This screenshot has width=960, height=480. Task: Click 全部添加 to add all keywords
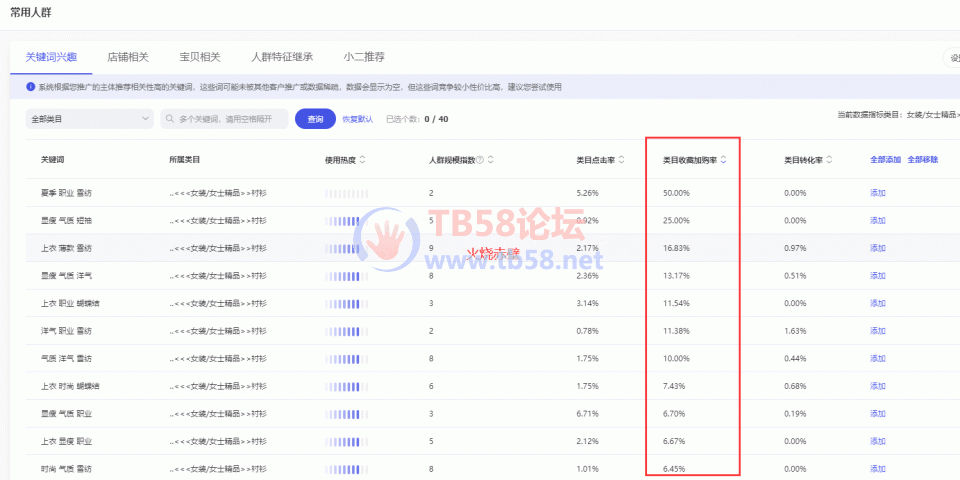click(885, 159)
